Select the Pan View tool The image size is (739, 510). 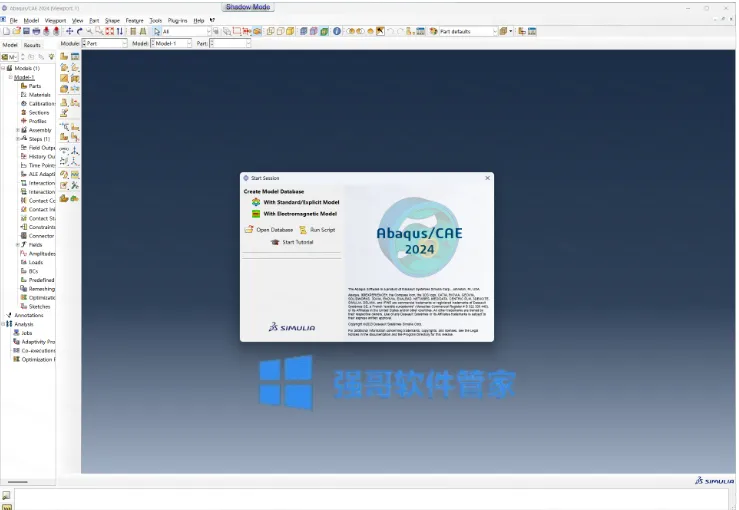[x=69, y=31]
